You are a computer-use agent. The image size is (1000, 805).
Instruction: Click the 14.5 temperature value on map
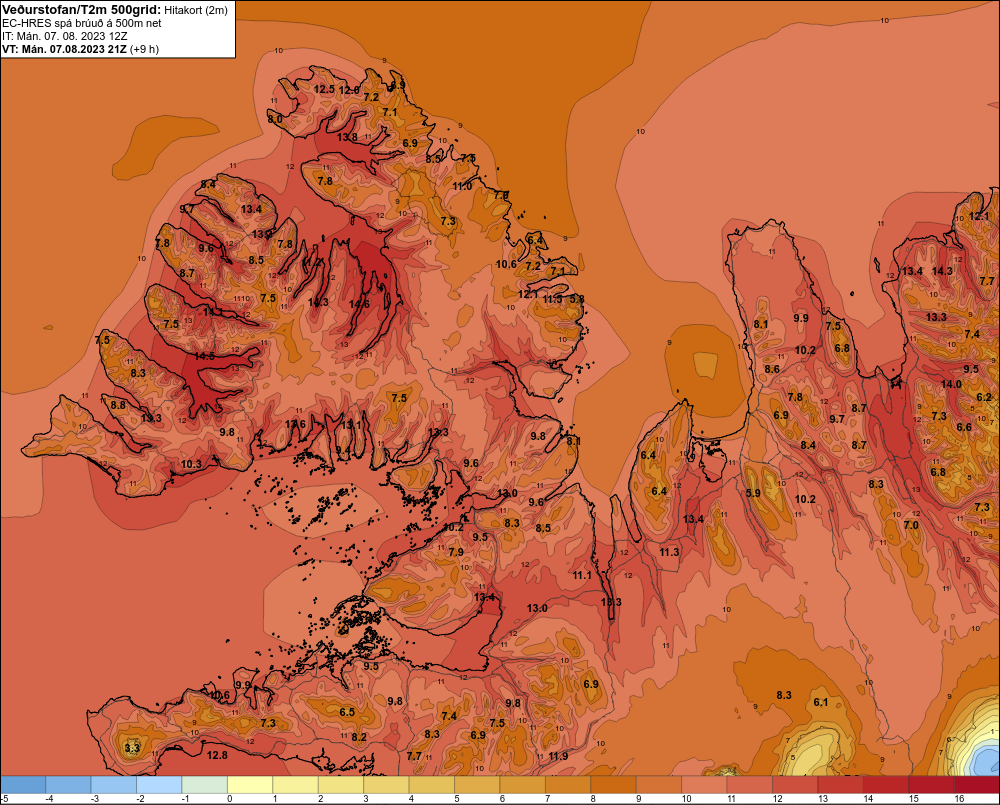(205, 357)
